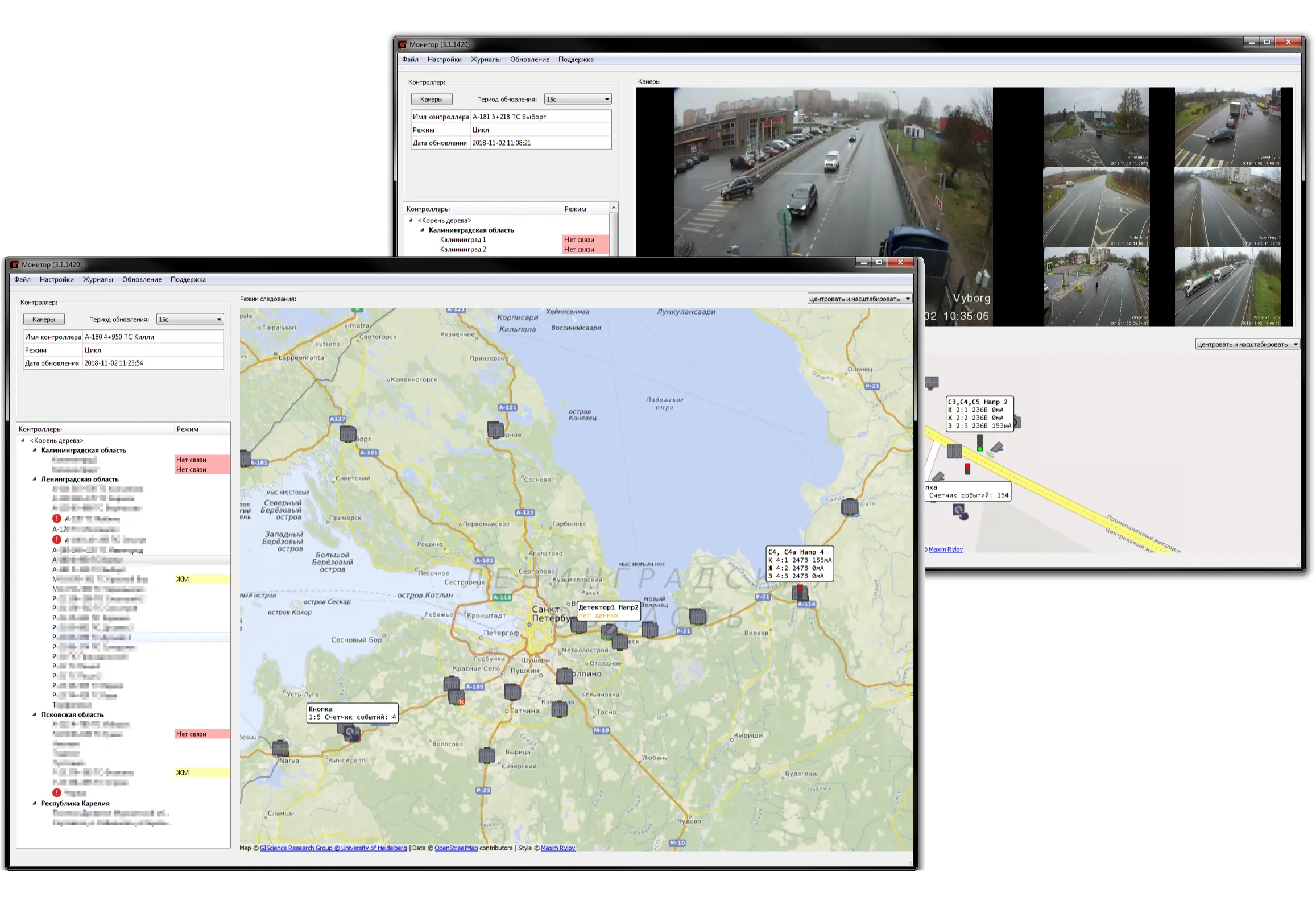This screenshot has height=901, width=1316.
Task: Select the controller marker above Narva
Action: click(280, 748)
